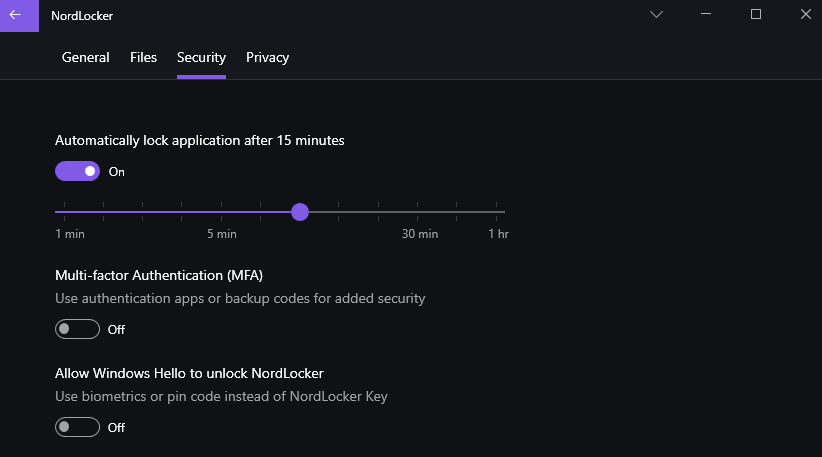This screenshot has width=822, height=457.
Task: Enable the Multi-factor Authentication toggle
Action: click(x=77, y=329)
